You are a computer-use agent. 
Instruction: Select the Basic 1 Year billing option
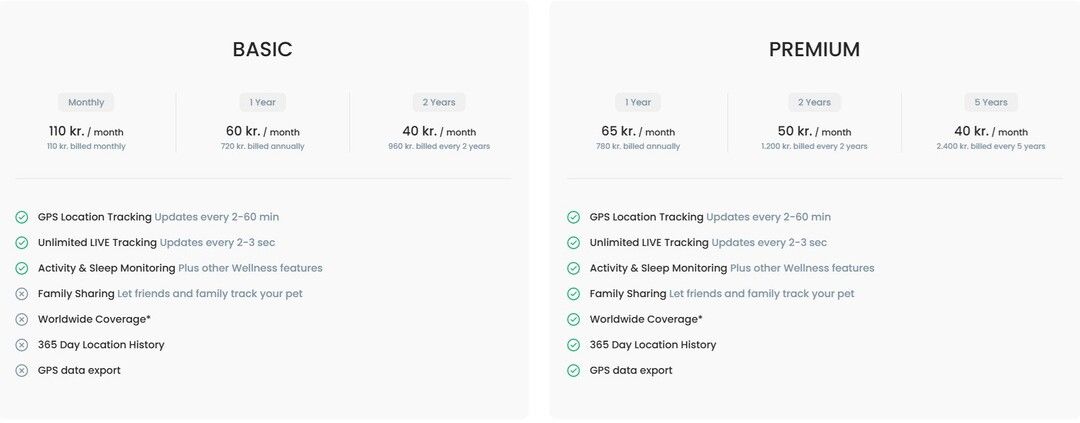click(x=263, y=102)
